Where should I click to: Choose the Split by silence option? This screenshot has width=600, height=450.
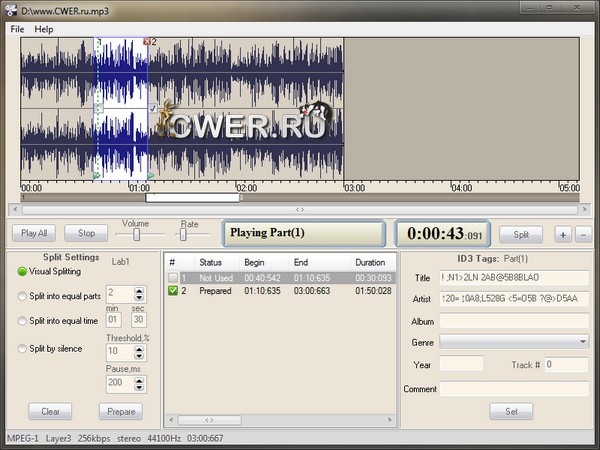pos(23,348)
